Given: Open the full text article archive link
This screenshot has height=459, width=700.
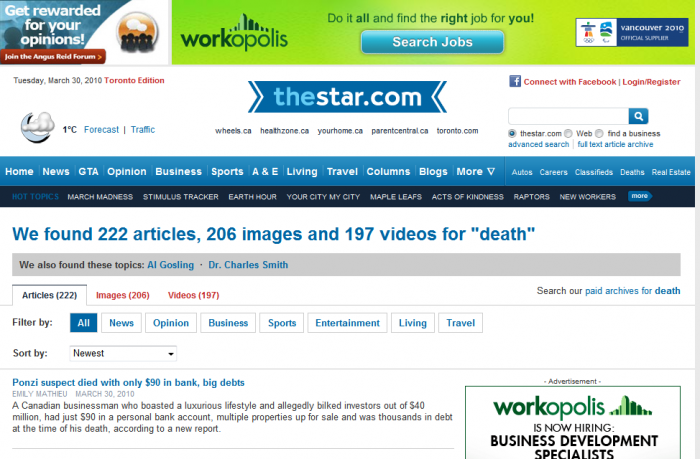Looking at the screenshot, I should pos(615,144).
